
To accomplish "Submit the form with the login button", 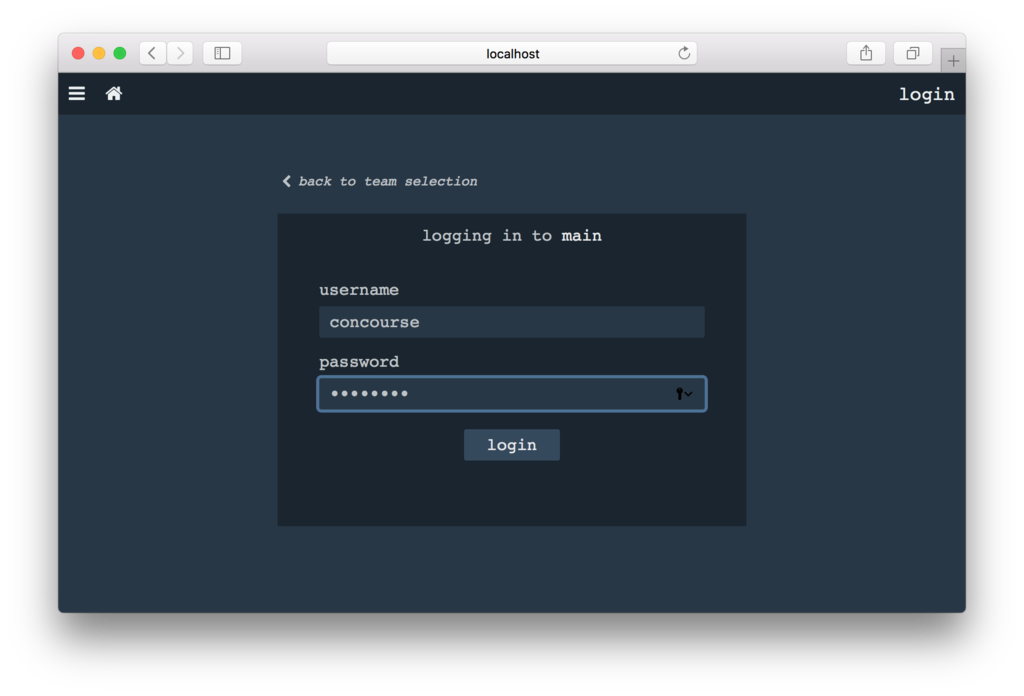I will coord(511,445).
